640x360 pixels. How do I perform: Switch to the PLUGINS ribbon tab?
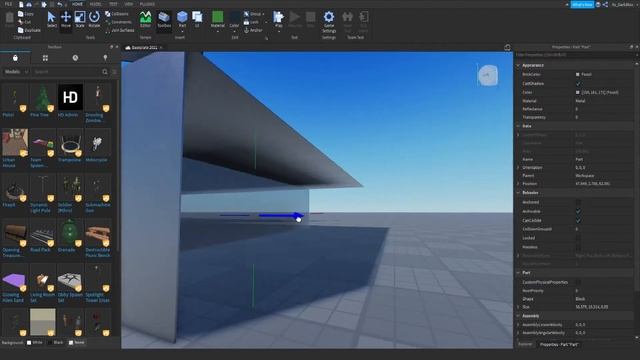[x=147, y=4]
